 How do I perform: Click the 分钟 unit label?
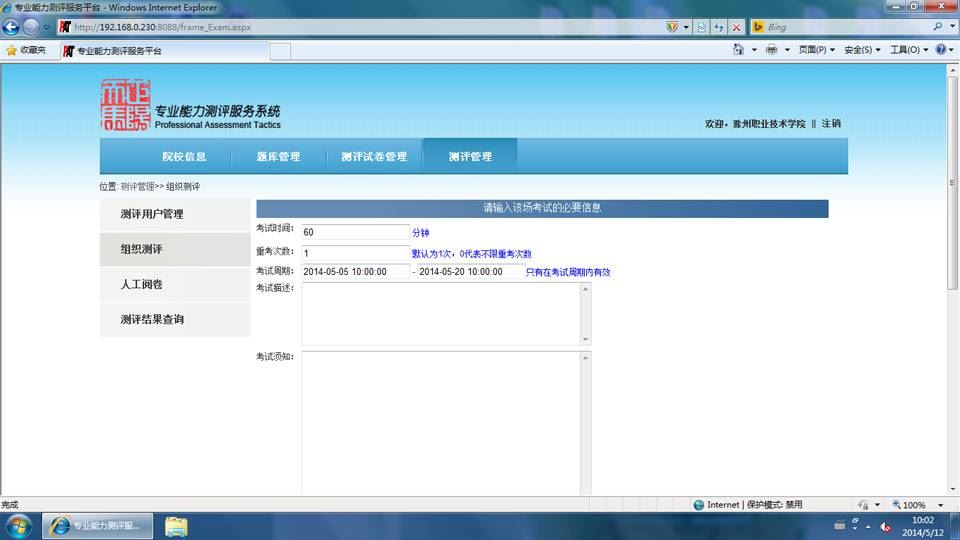421,233
